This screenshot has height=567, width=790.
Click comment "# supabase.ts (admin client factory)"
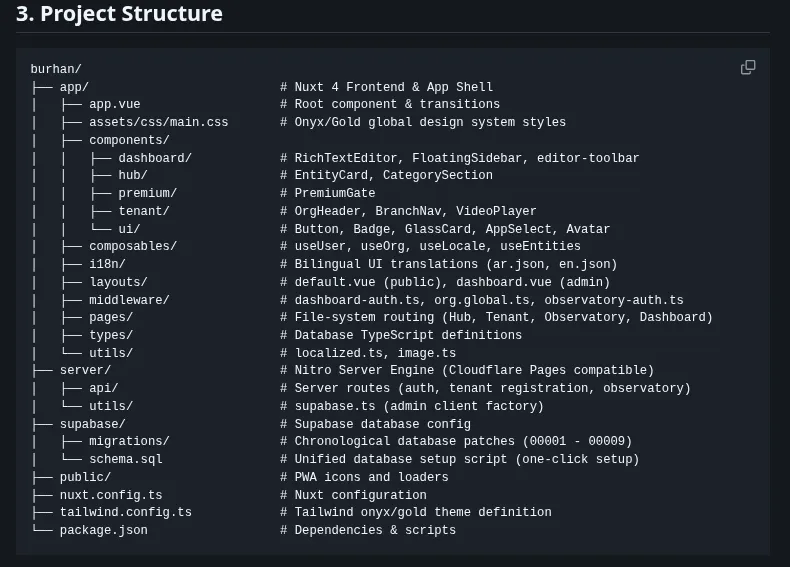(412, 406)
